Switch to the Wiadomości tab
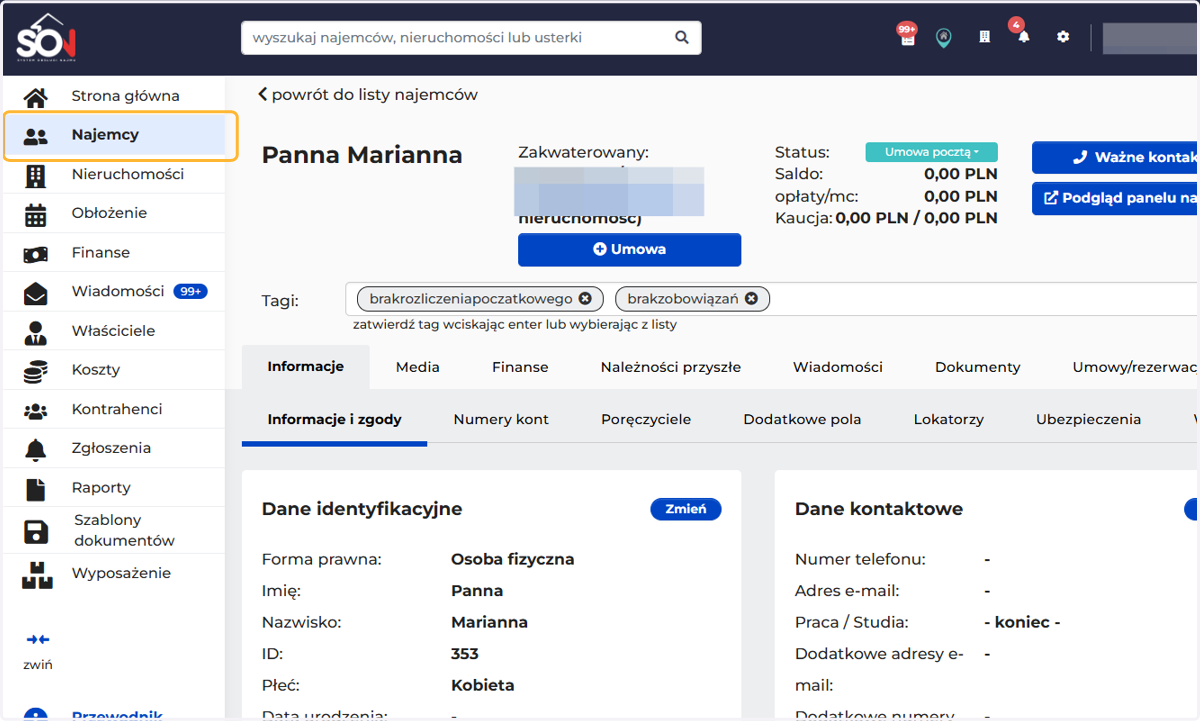Image resolution: width=1200 pixels, height=721 pixels. 838,367
